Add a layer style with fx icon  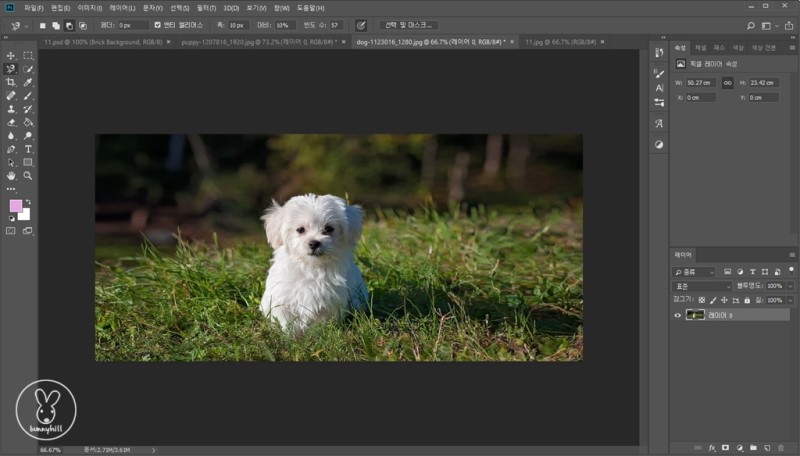(x=712, y=448)
